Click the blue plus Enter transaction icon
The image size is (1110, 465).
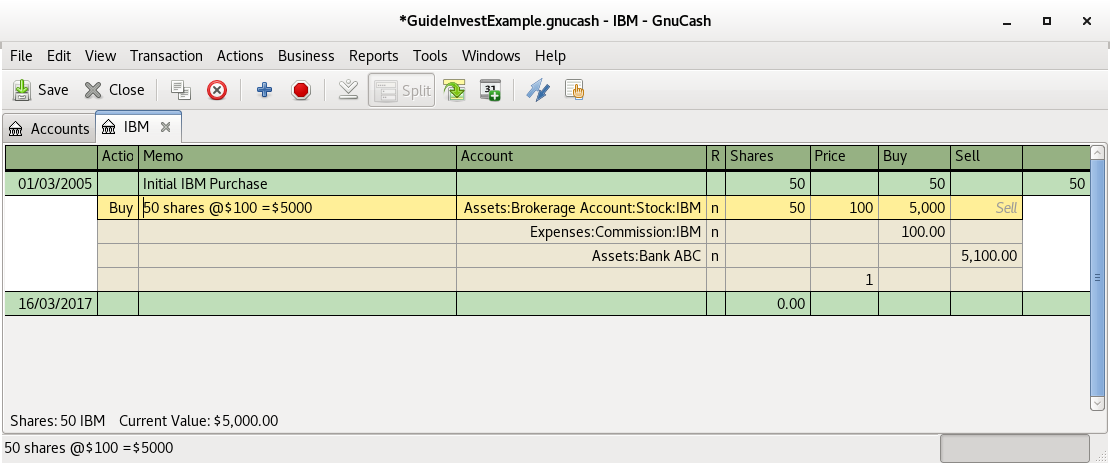coord(264,90)
